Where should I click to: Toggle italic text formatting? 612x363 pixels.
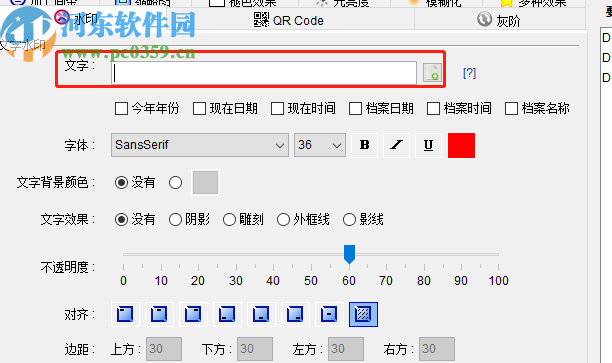397,145
